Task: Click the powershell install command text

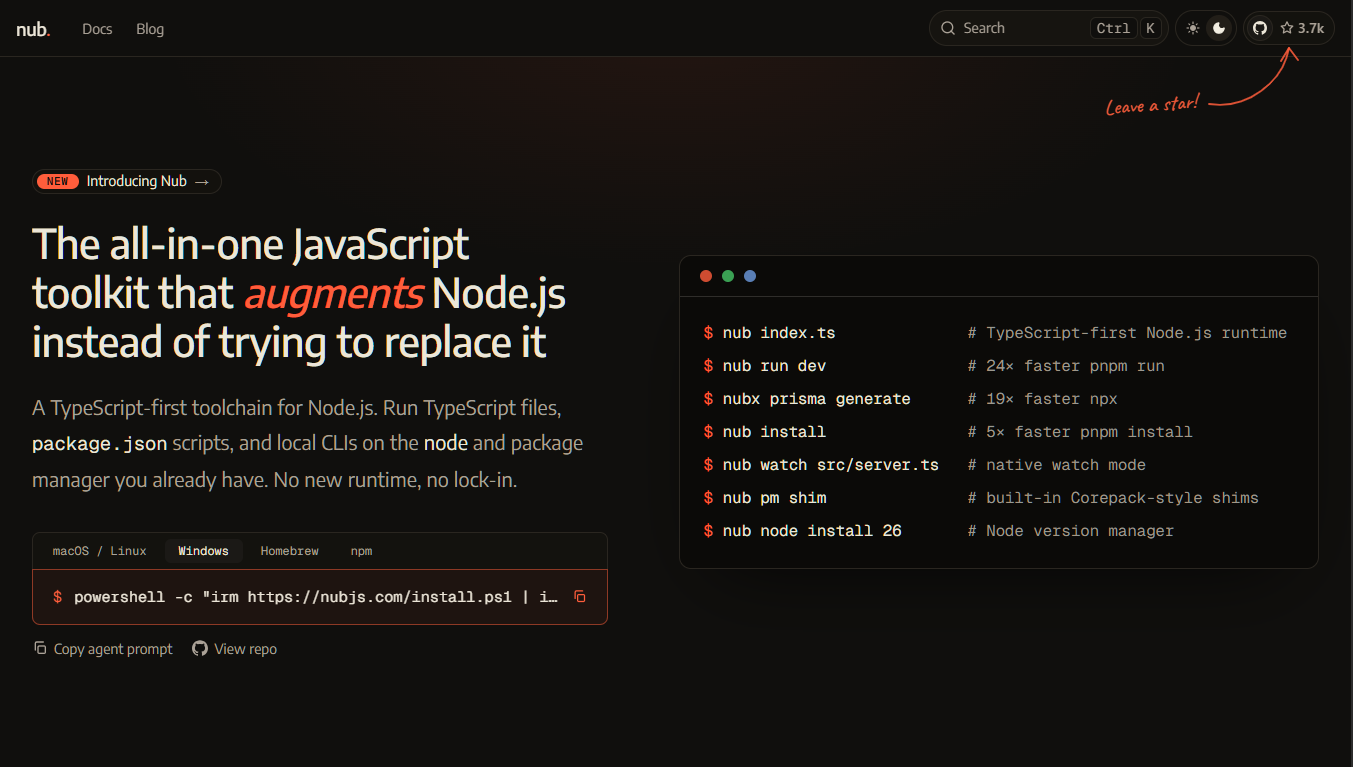Action: click(x=316, y=597)
